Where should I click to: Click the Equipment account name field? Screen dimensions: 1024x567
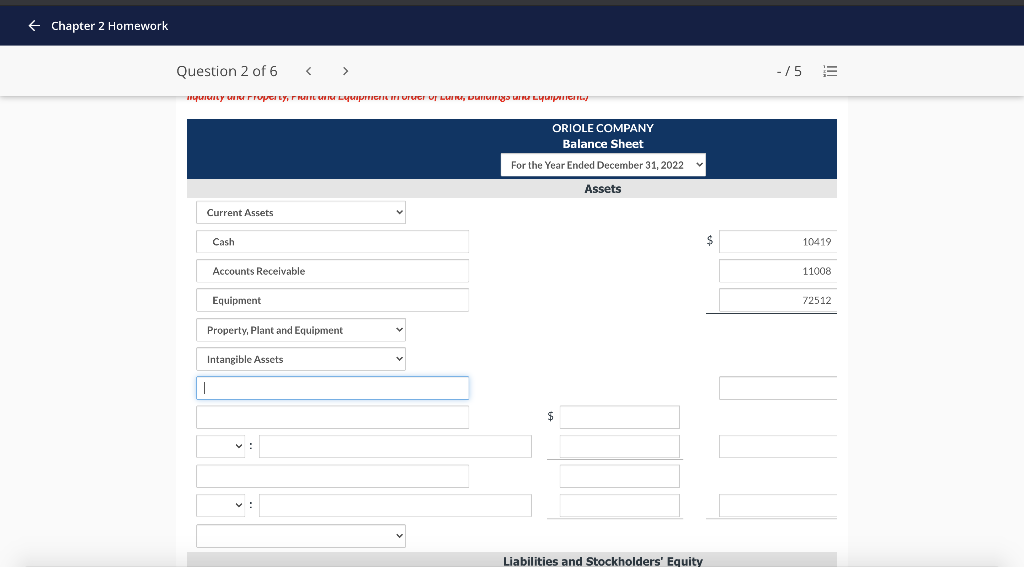pos(332,300)
